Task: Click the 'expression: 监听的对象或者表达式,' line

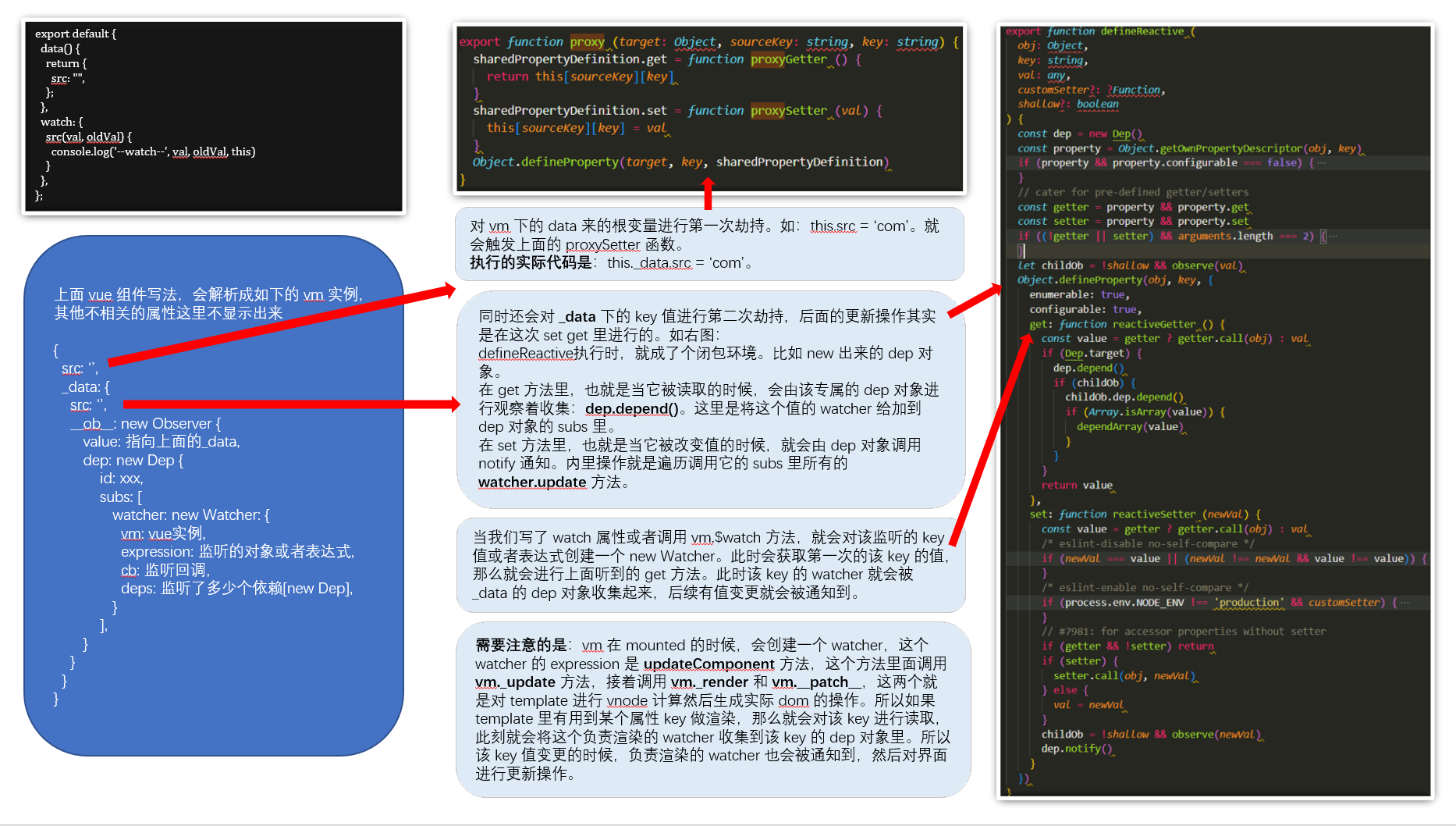Action: [237, 552]
